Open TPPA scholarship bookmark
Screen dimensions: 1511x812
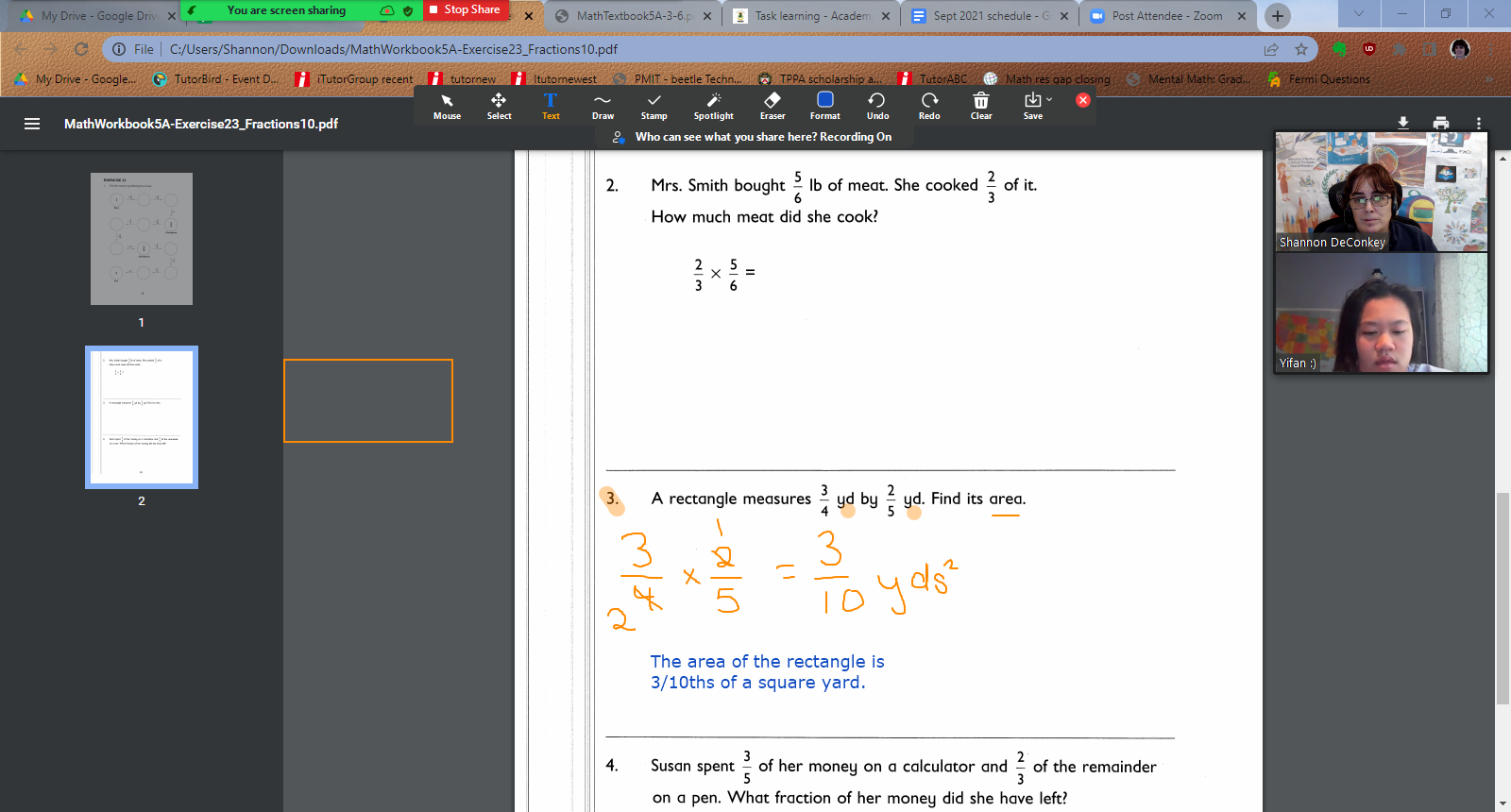pos(820,79)
